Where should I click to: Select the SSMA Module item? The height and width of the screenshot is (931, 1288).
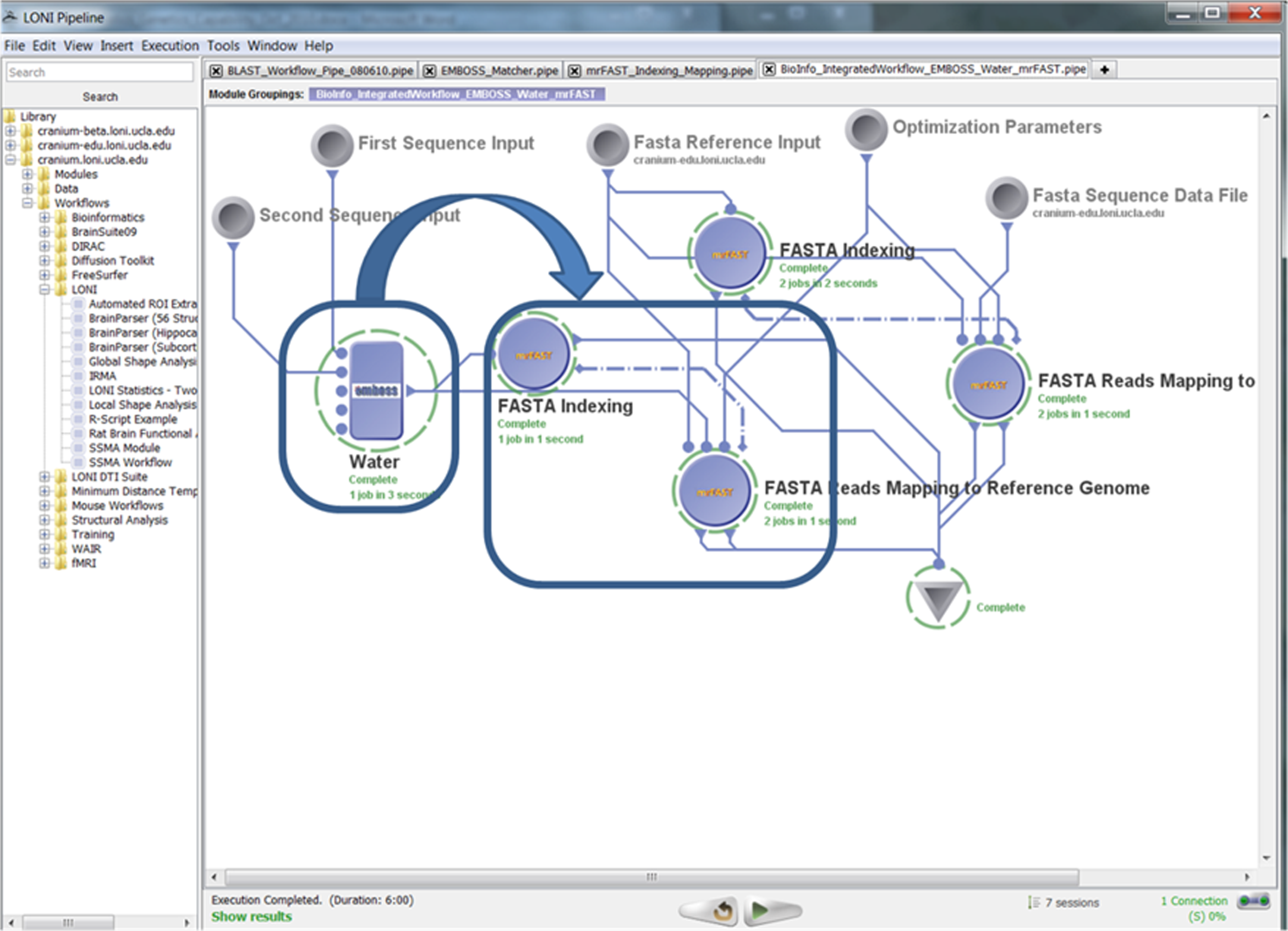(118, 448)
